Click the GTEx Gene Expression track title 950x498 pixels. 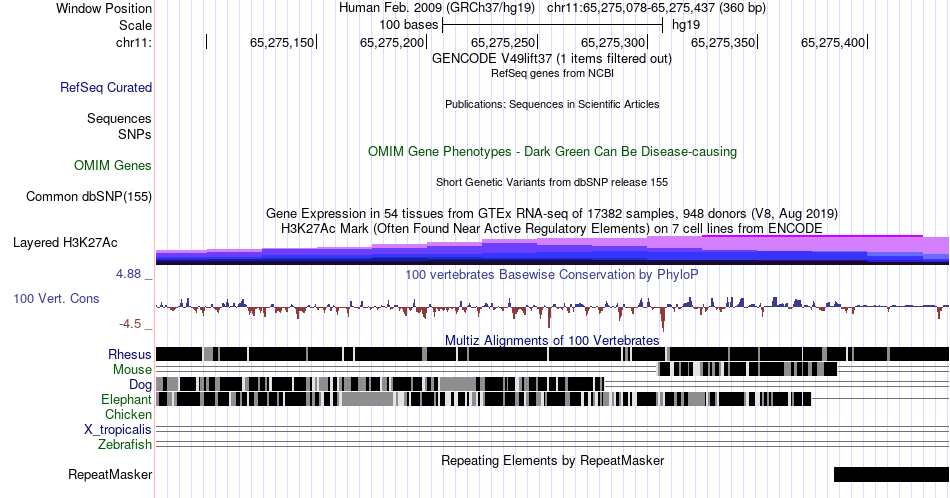tap(552, 213)
